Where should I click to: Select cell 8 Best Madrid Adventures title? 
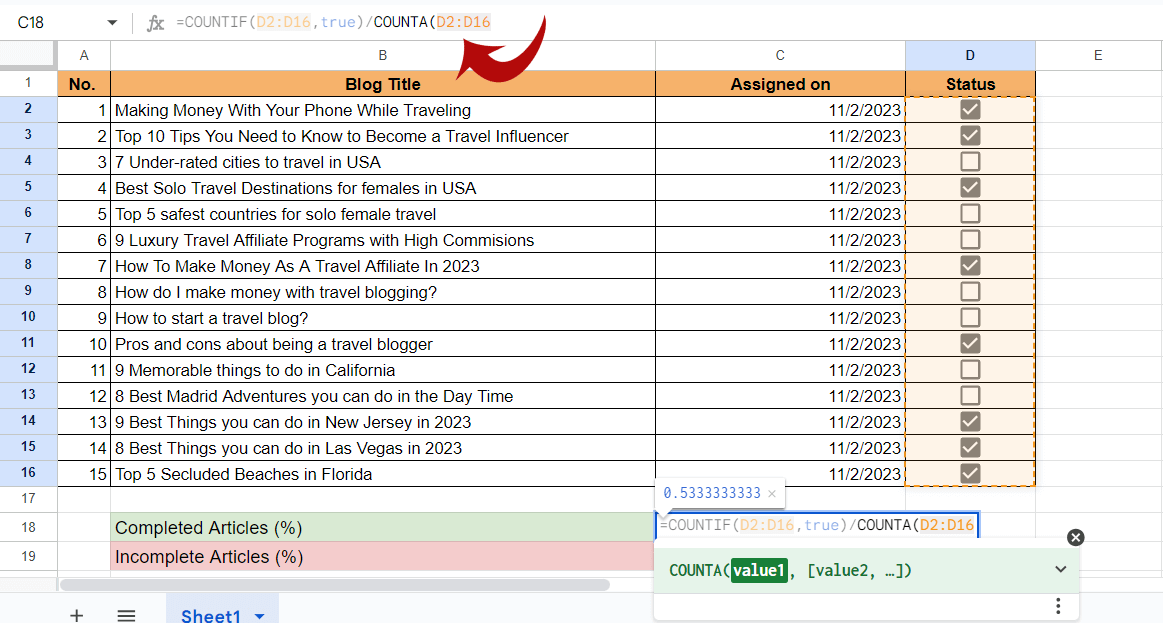(x=383, y=395)
